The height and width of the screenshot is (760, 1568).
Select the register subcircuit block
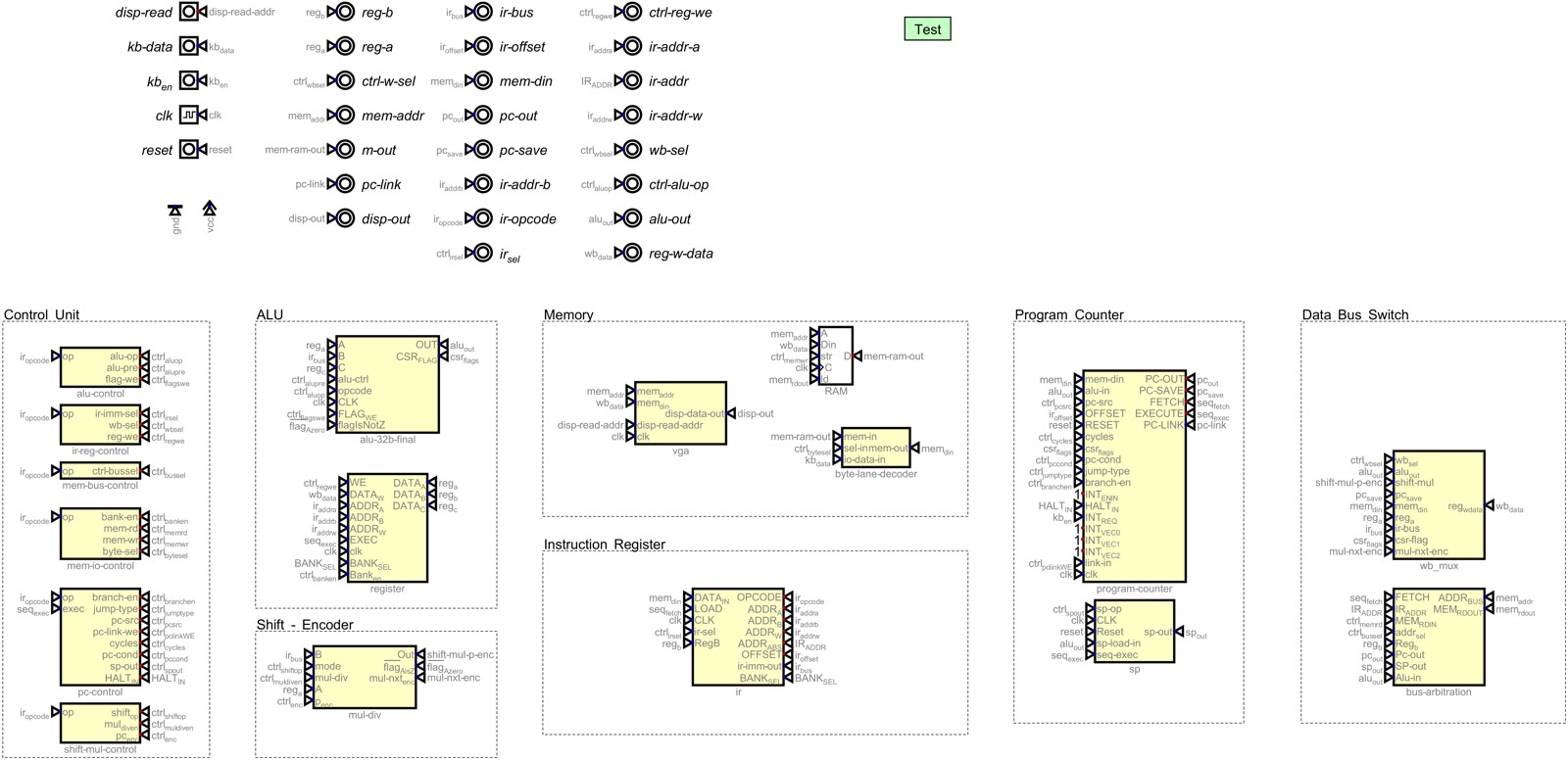(387, 529)
